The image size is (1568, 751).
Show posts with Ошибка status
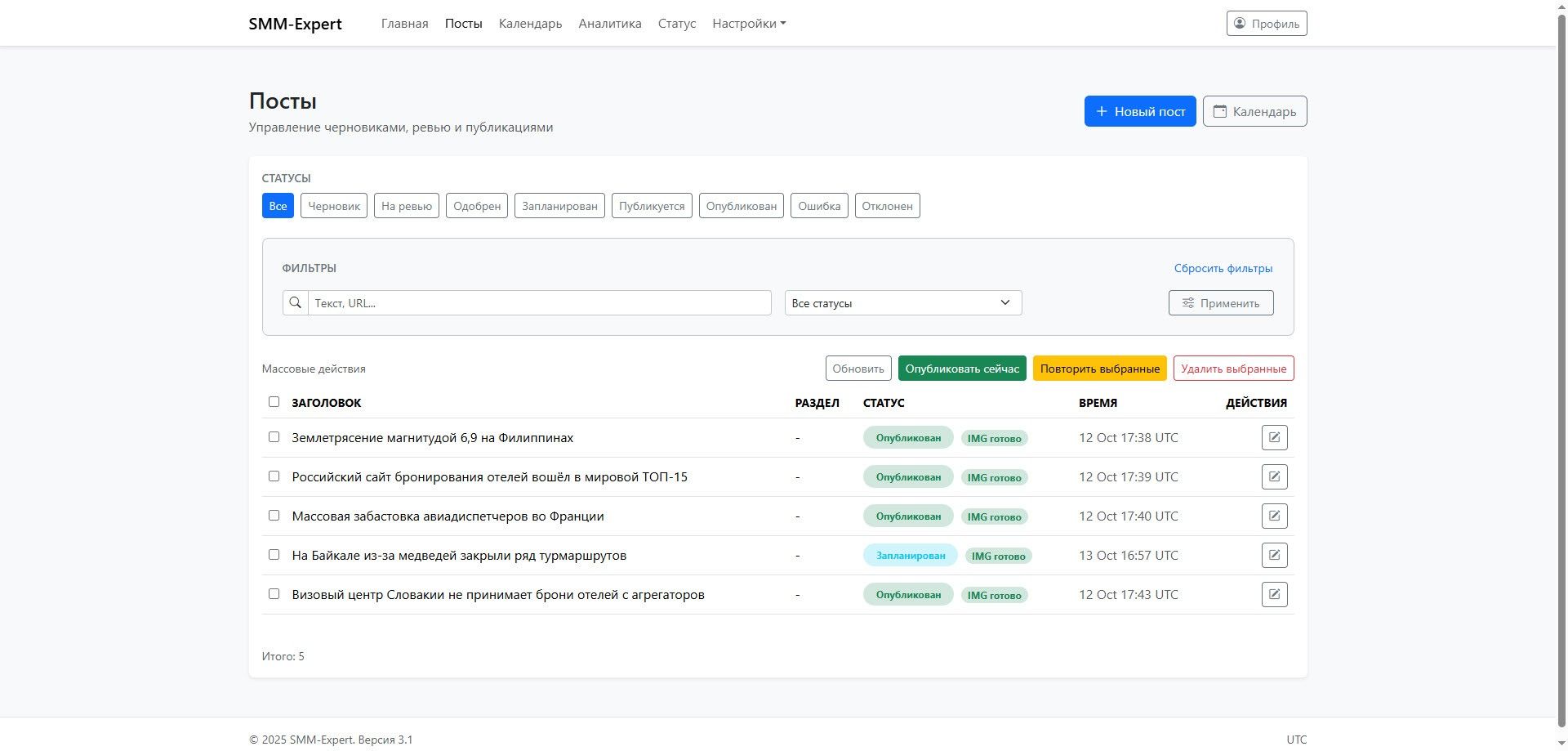[819, 206]
